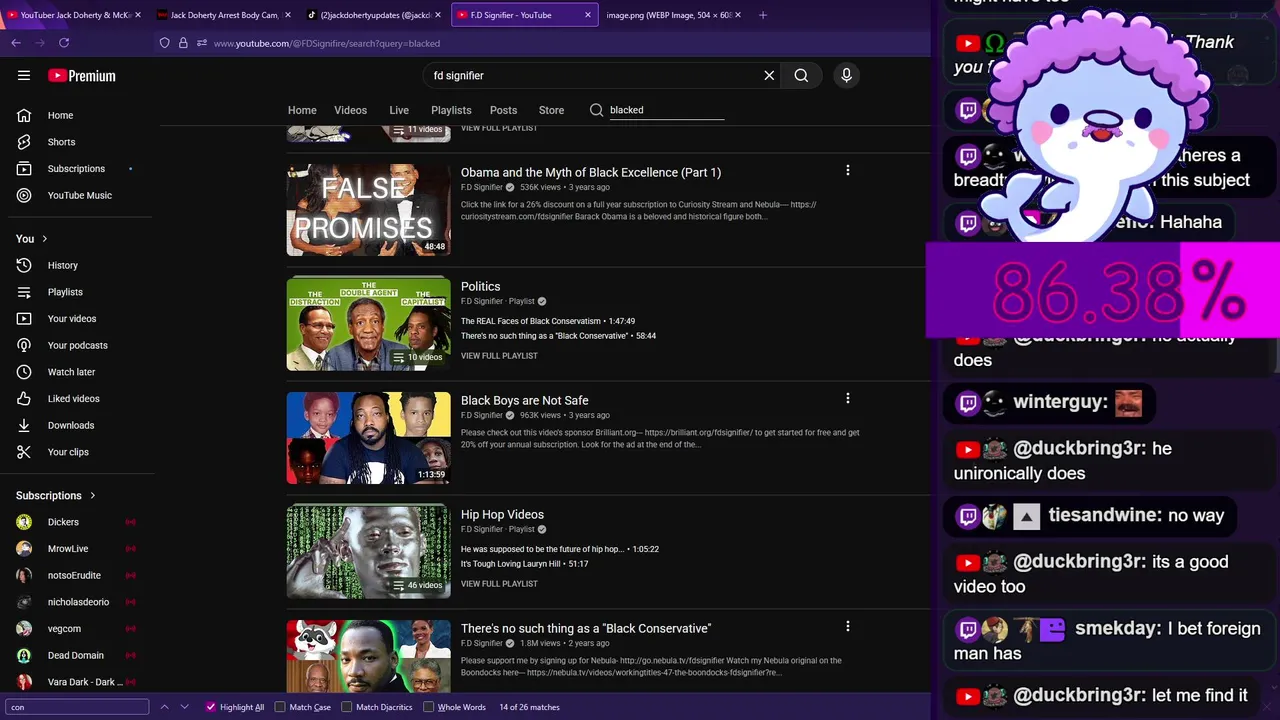1280x720 pixels.
Task: Open the YouTube hamburger guide menu
Action: (24, 75)
